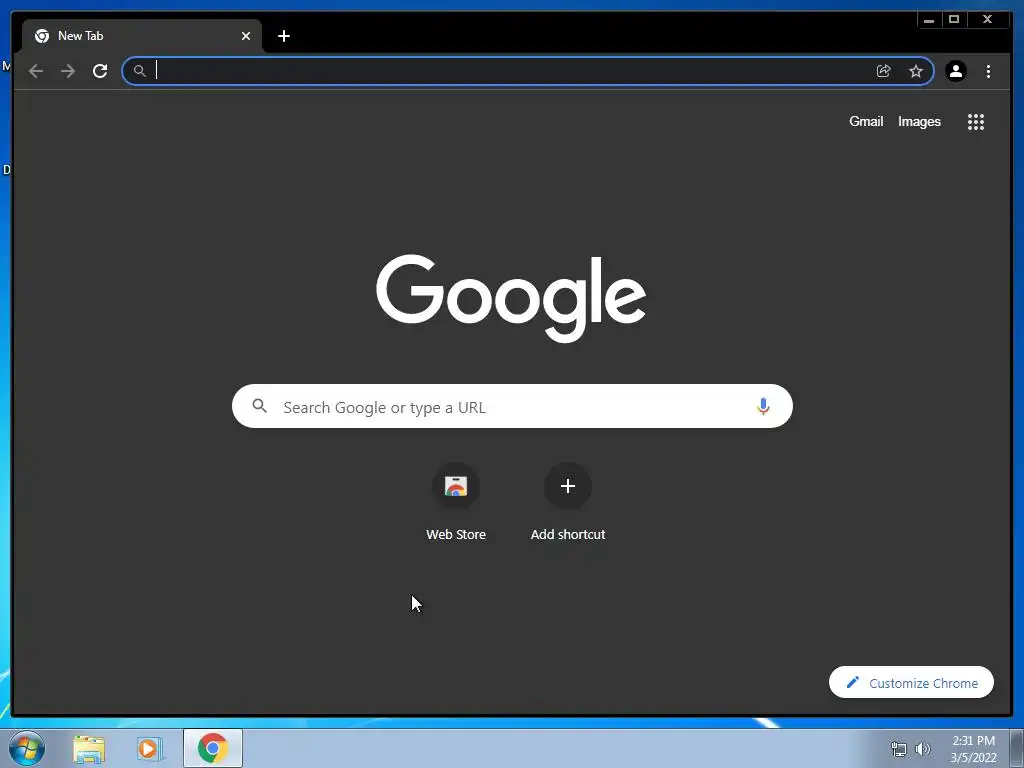
Task: Click the browser forward arrow
Action: (x=68, y=71)
